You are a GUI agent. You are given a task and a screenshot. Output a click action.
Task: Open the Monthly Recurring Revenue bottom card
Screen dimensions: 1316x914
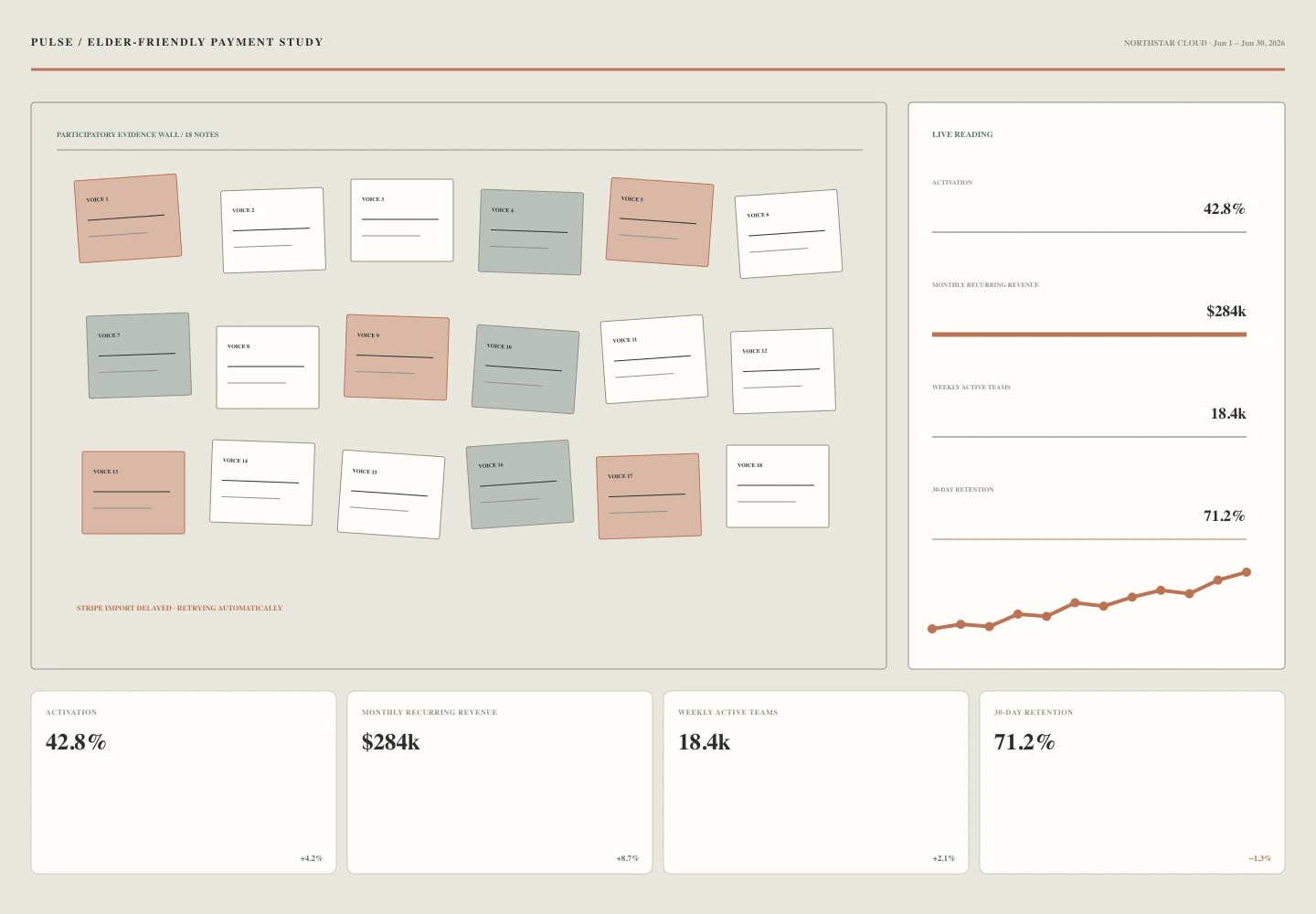pyautogui.click(x=500, y=782)
